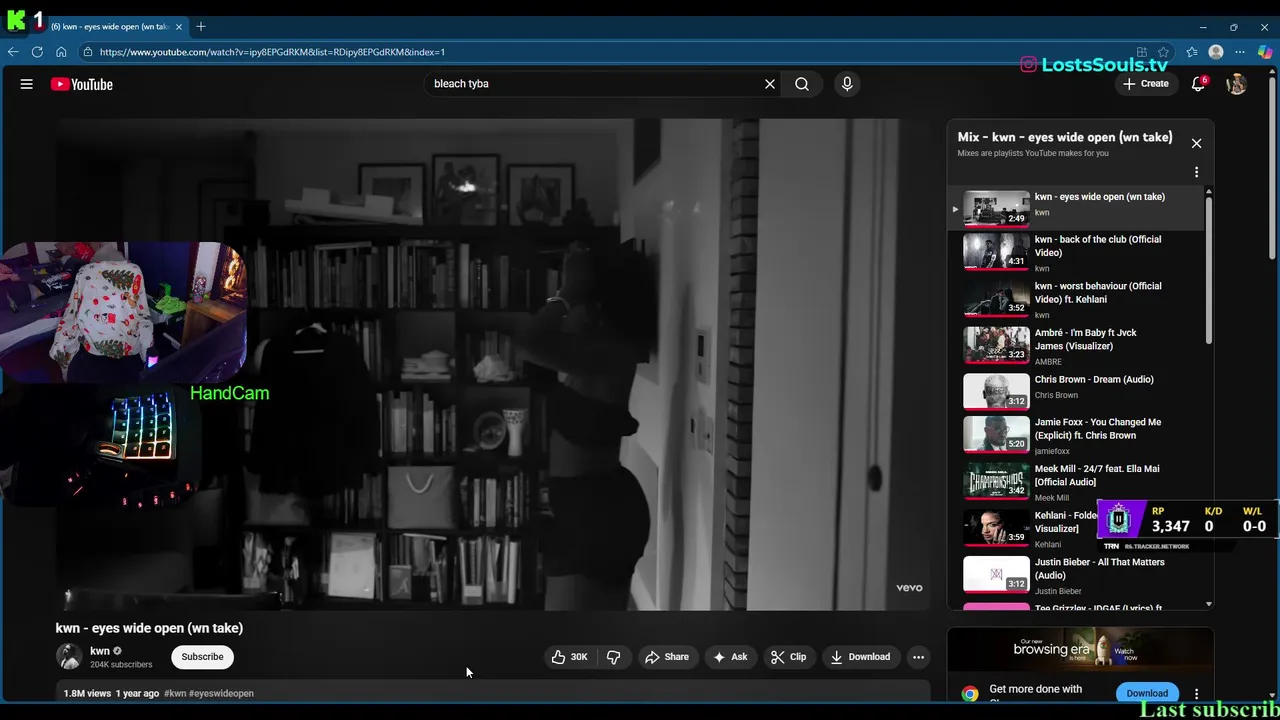Open the browser profile icon
Screen dimensions: 1280x720
(1216, 52)
